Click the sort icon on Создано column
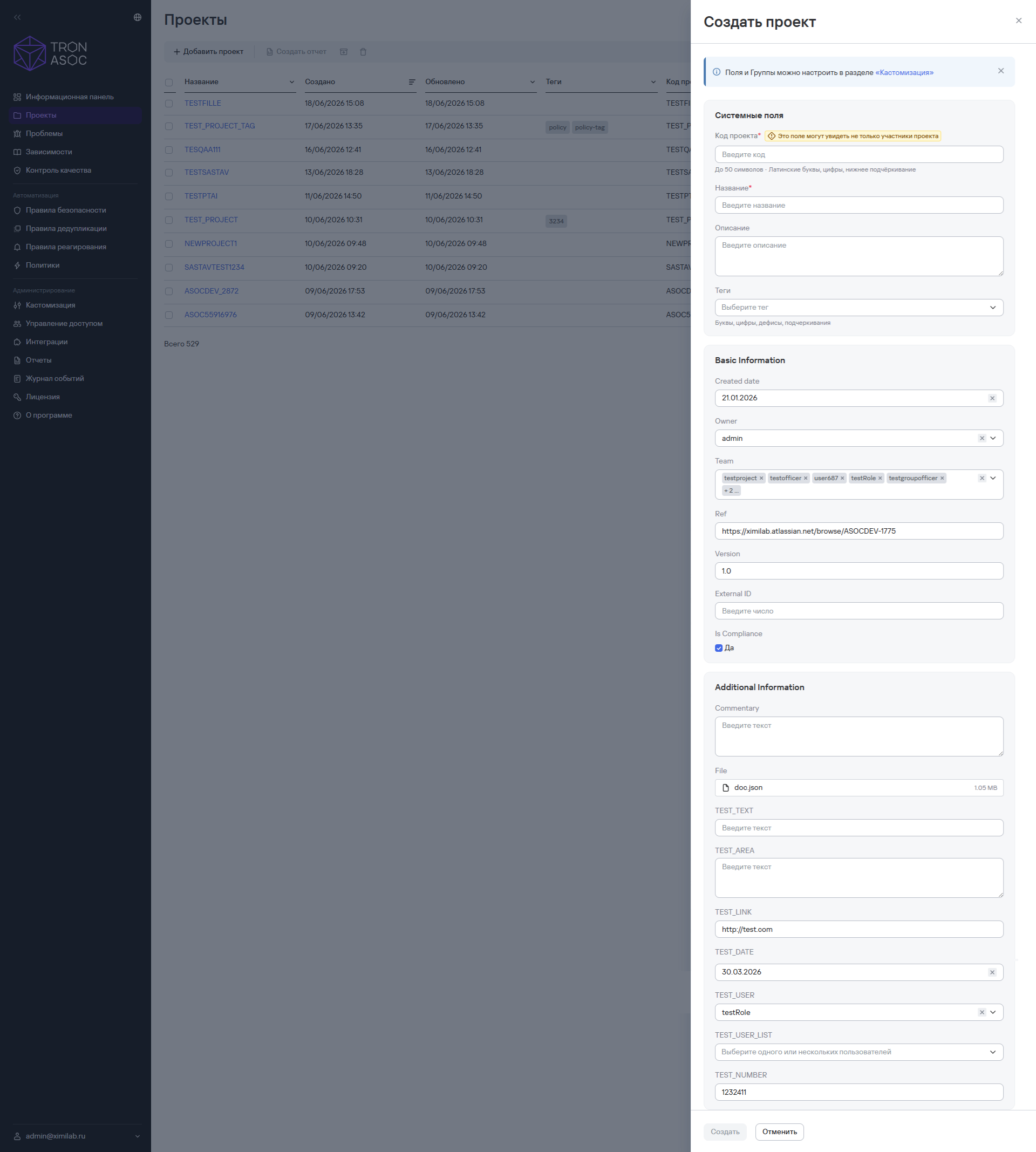Screen dimensions: 1036x1152 412,82
